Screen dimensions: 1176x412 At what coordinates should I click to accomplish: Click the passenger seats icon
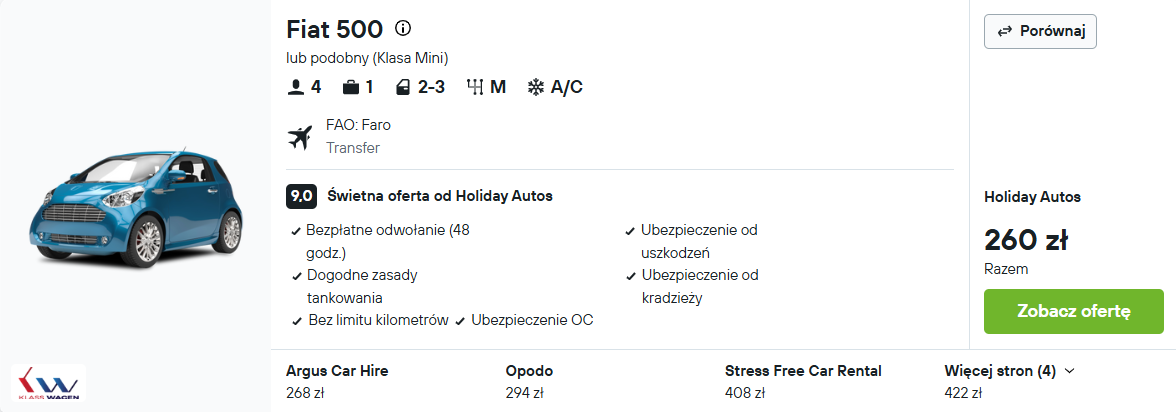click(295, 88)
